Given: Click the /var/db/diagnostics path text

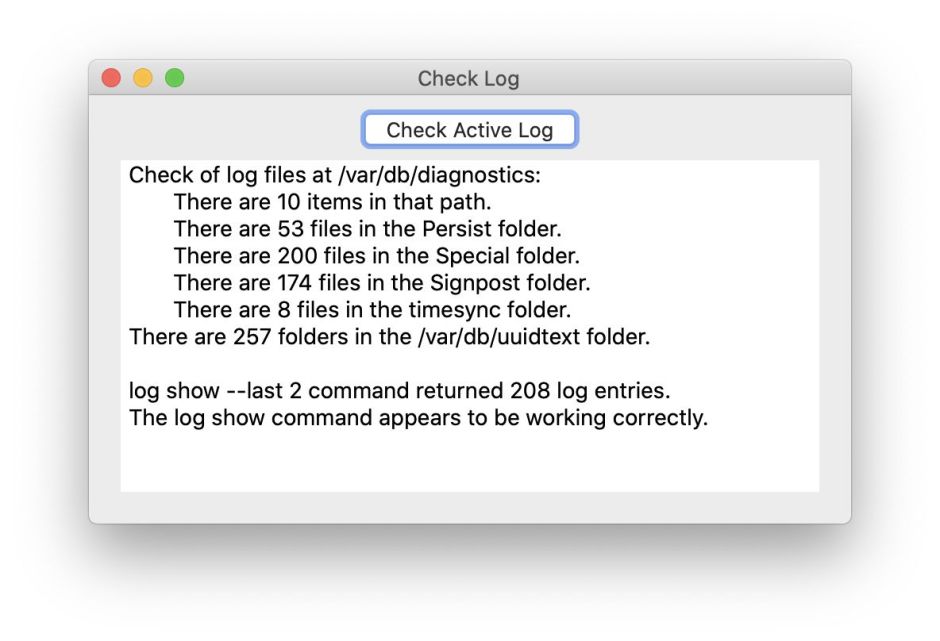Looking at the screenshot, I should coord(438,175).
